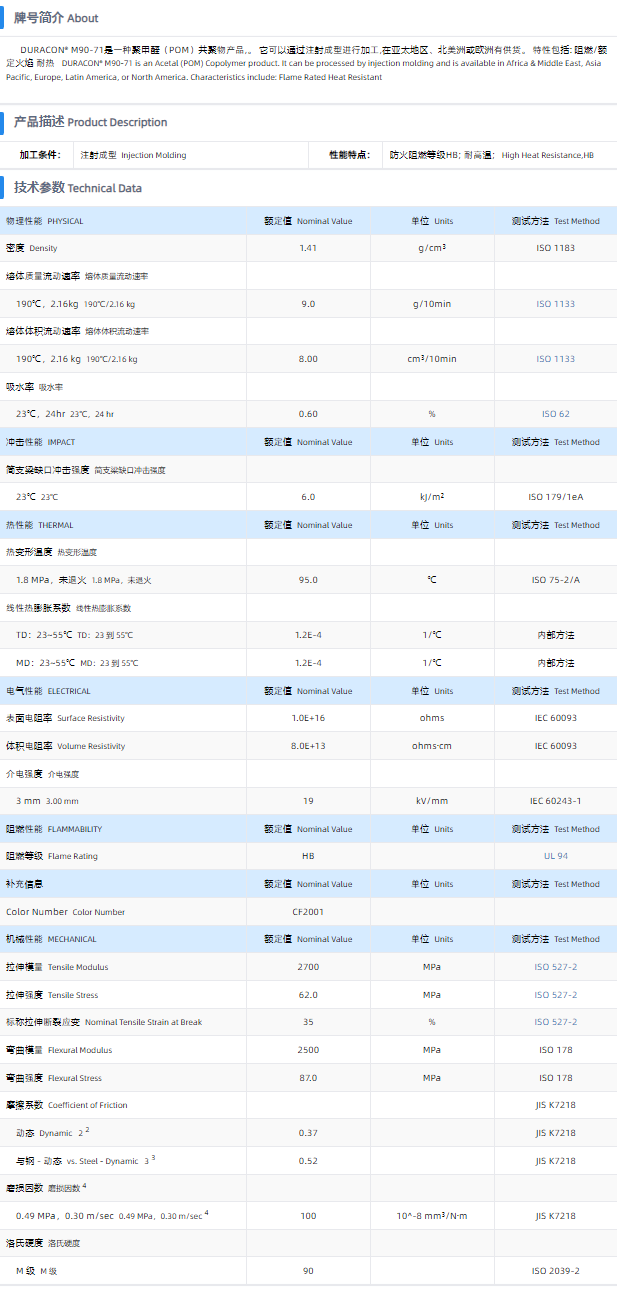This screenshot has width=617, height=1292.
Task: Select the Density value 1.41
Action: [308, 248]
